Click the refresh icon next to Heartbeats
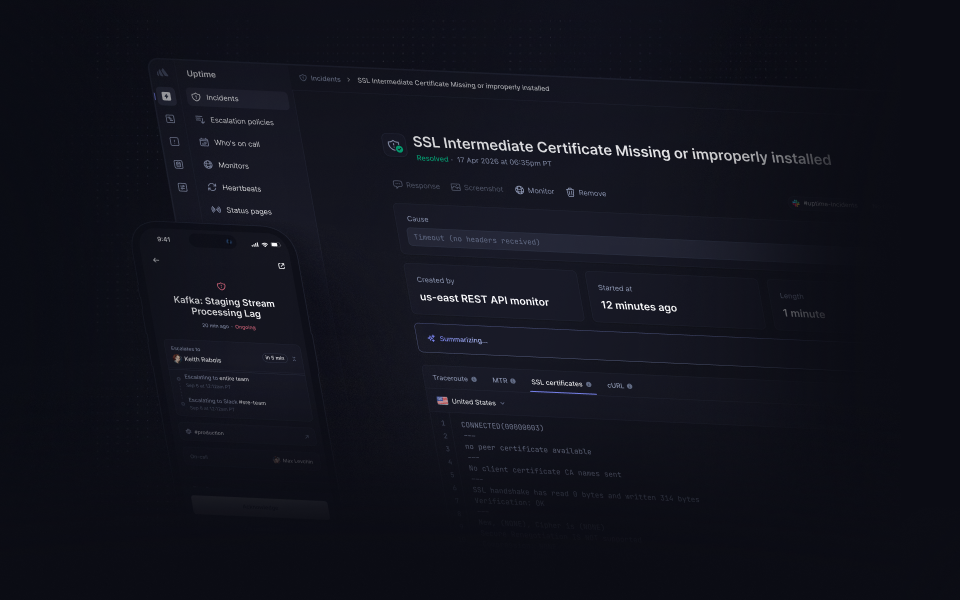The width and height of the screenshot is (960, 600). coord(212,187)
